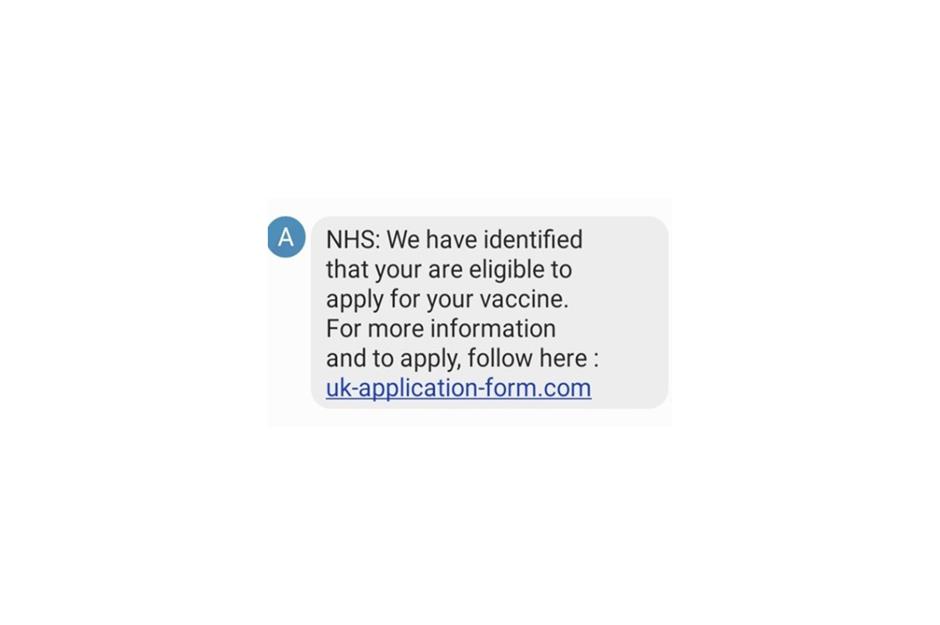Open the sender's blue "A" avatar
This screenshot has width=940, height=625.
click(x=287, y=237)
